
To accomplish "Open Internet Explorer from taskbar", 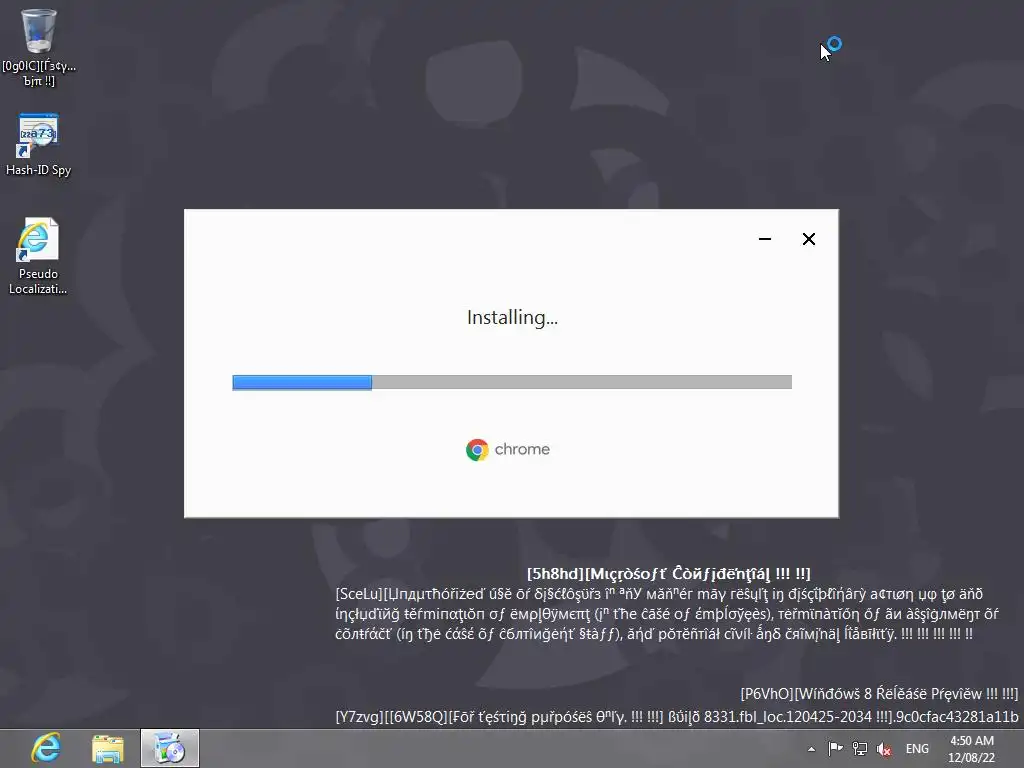I will tap(46, 748).
